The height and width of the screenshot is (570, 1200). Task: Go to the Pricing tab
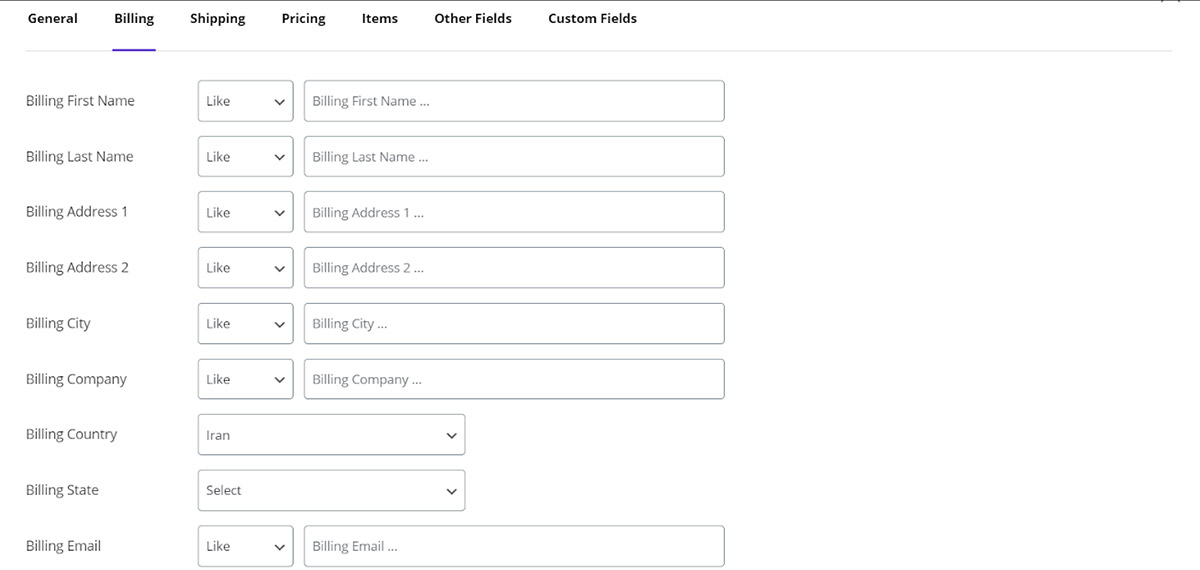[x=303, y=19]
